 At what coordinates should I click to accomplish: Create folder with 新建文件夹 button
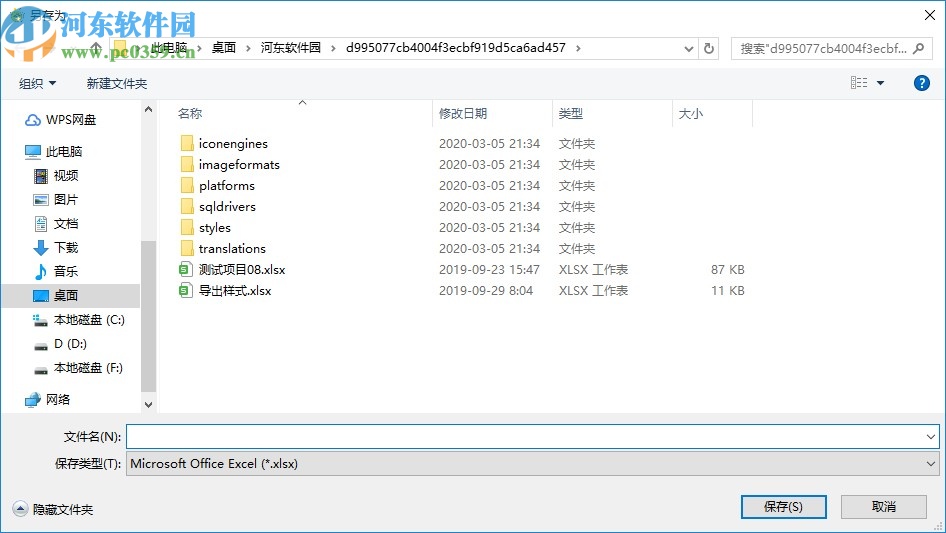click(x=116, y=83)
